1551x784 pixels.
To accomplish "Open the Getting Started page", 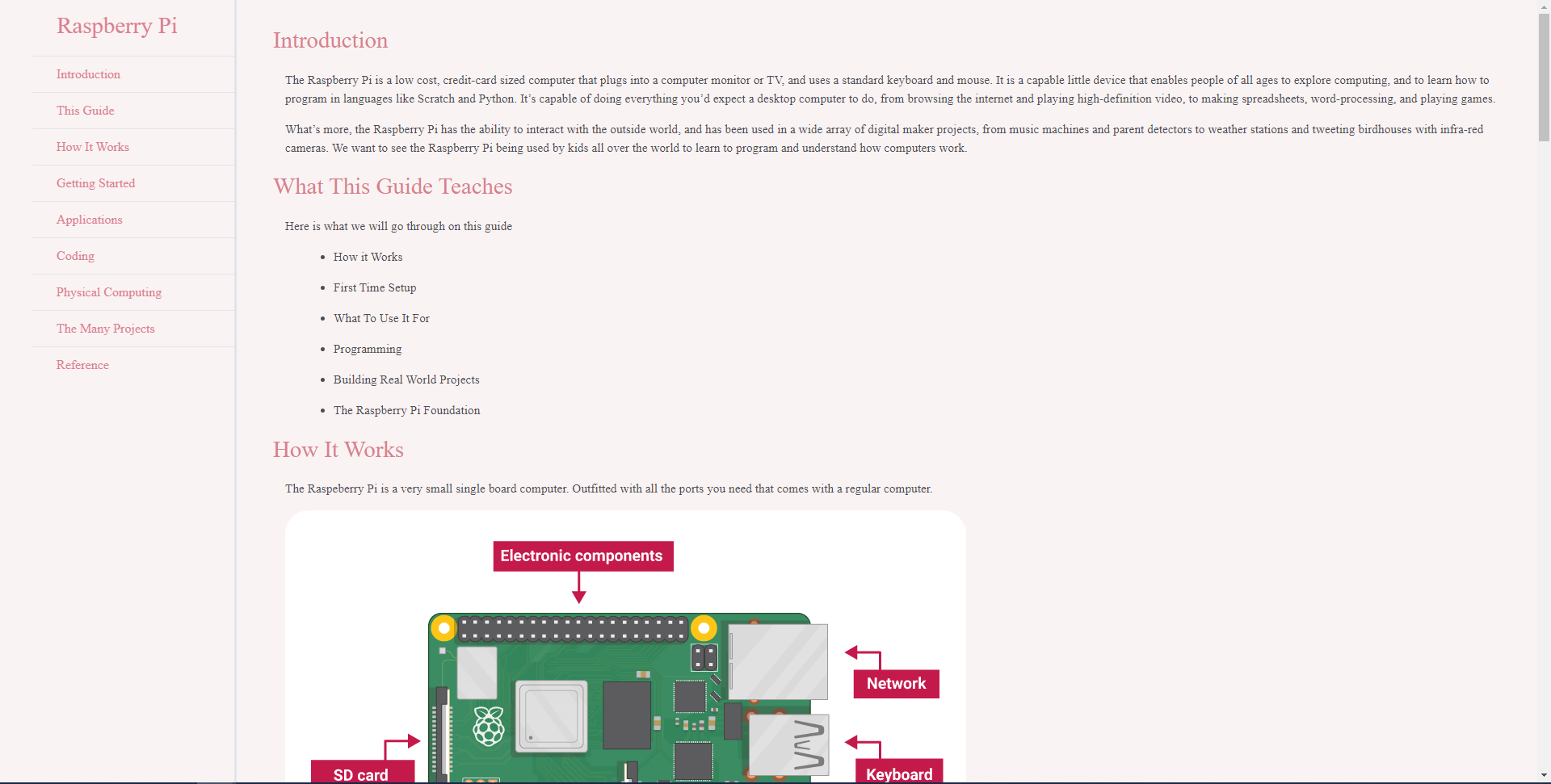I will tap(95, 183).
